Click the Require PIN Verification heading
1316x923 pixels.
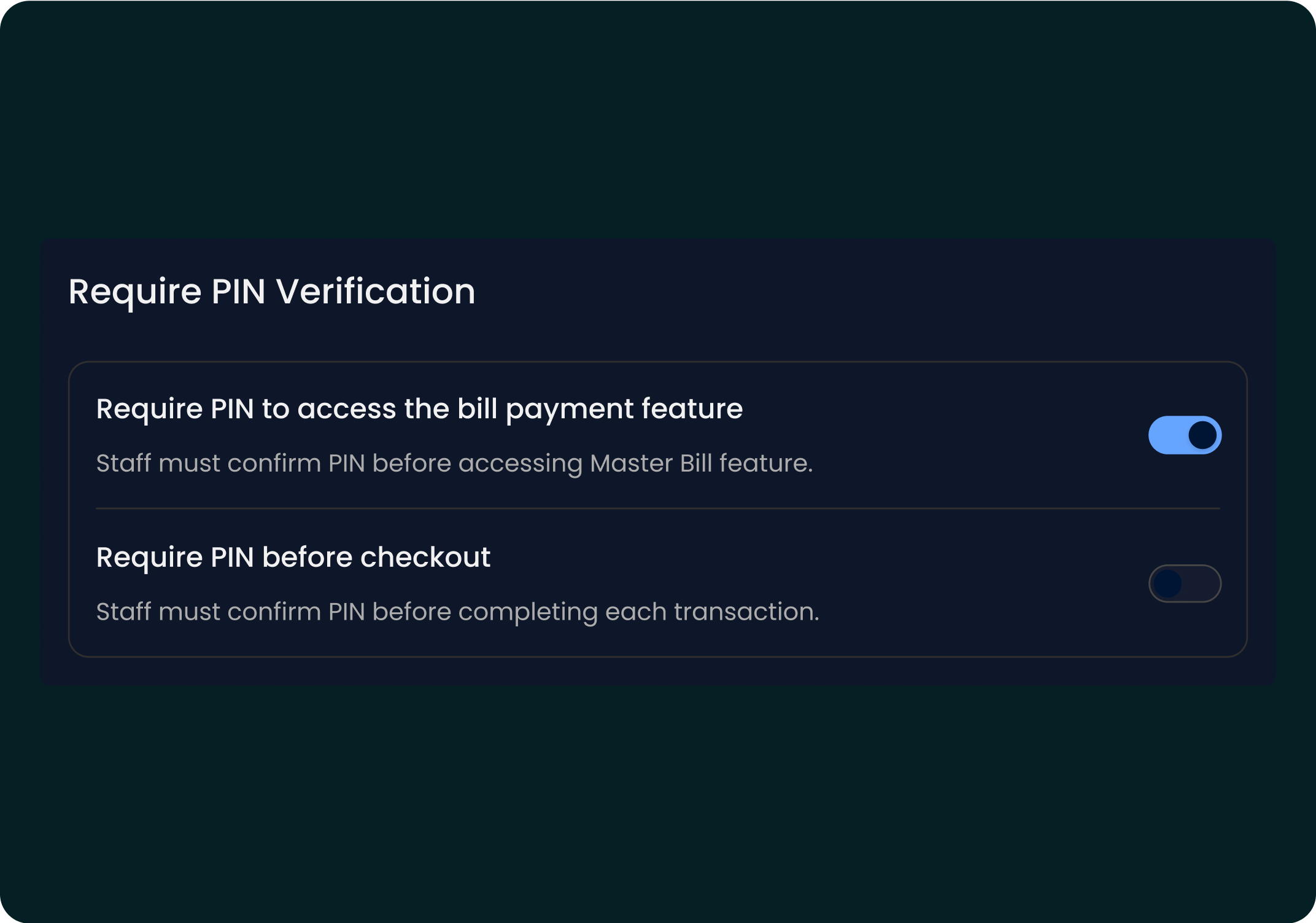271,291
